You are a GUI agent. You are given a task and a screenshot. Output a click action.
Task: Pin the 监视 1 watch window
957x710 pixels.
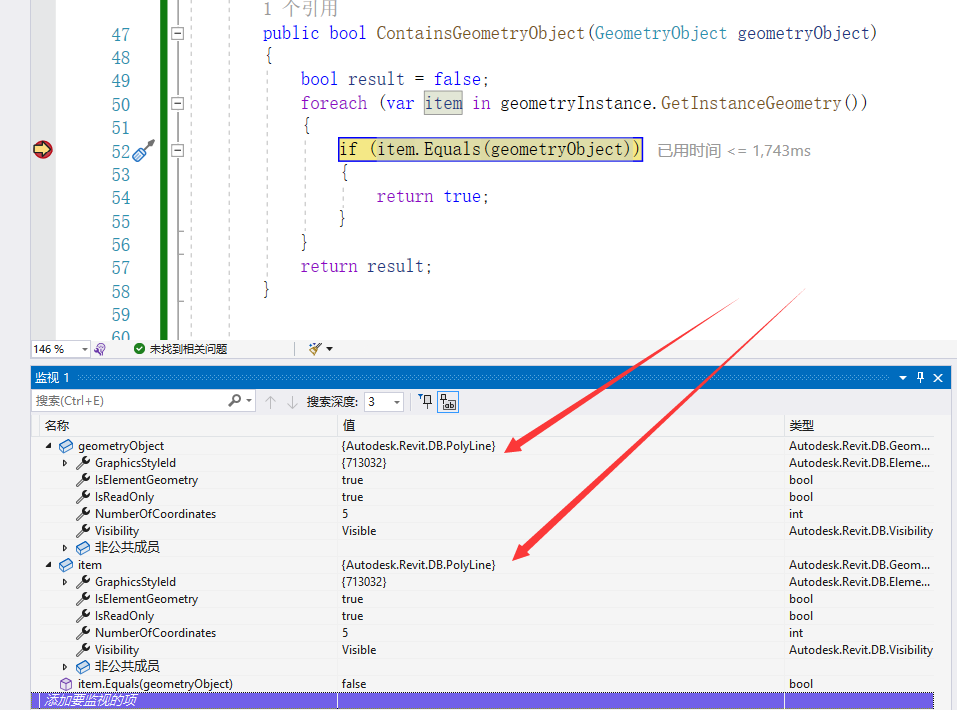919,377
